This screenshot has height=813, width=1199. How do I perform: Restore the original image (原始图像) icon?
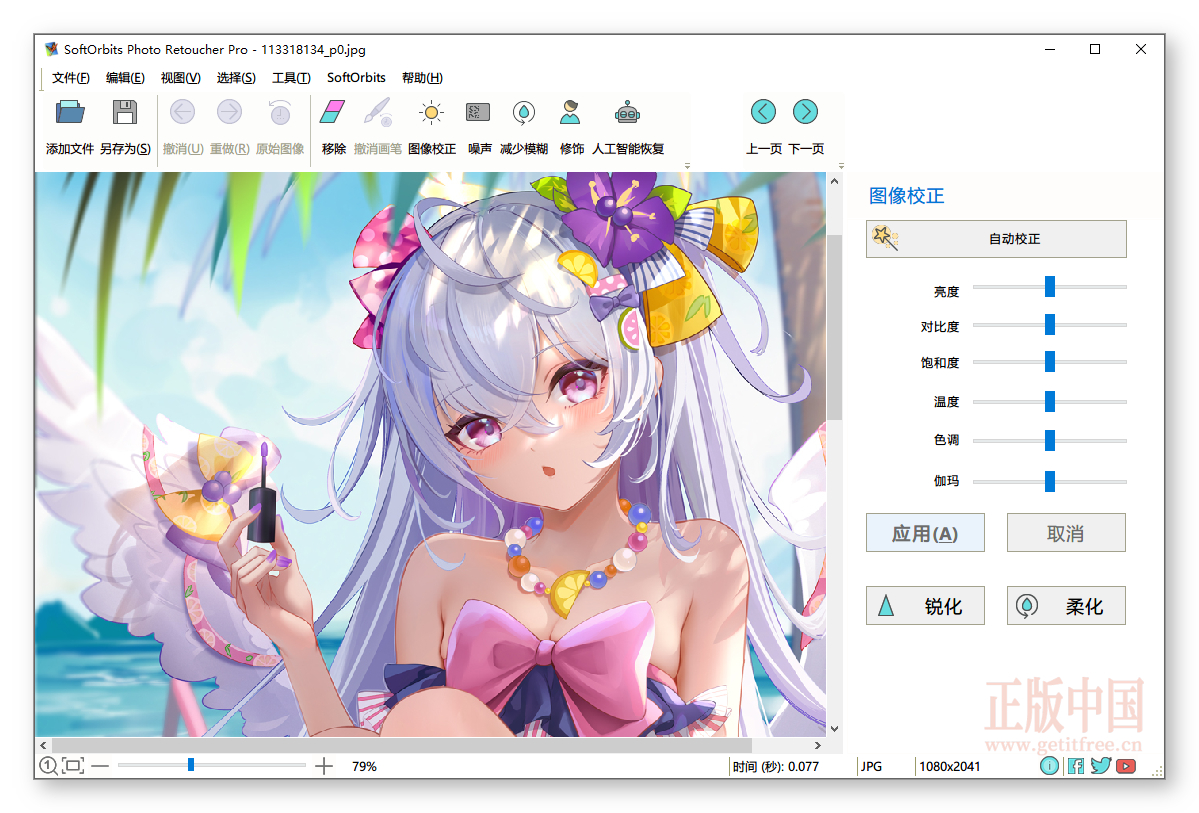pos(280,112)
